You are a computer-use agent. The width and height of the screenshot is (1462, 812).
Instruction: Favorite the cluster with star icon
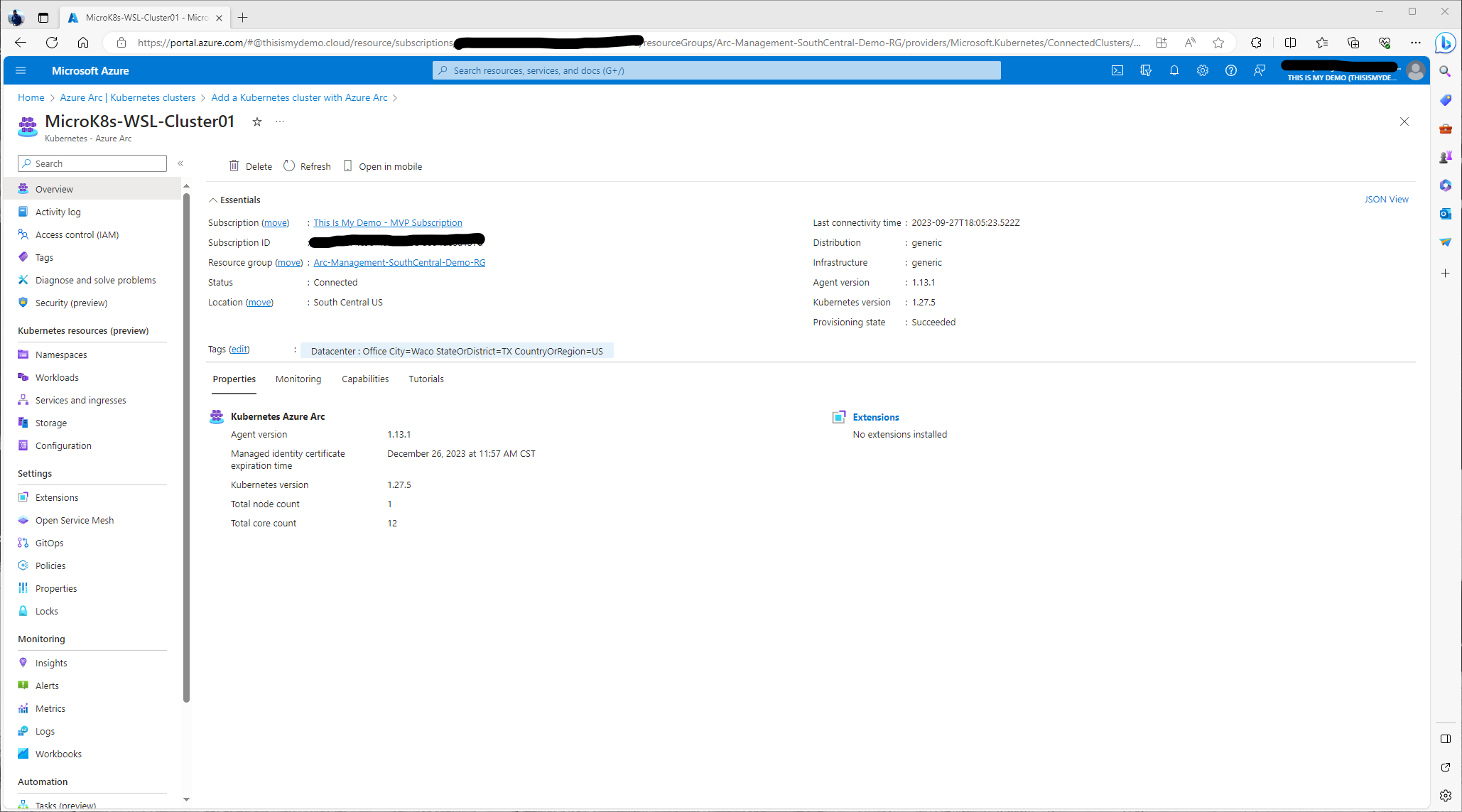pyautogui.click(x=257, y=122)
